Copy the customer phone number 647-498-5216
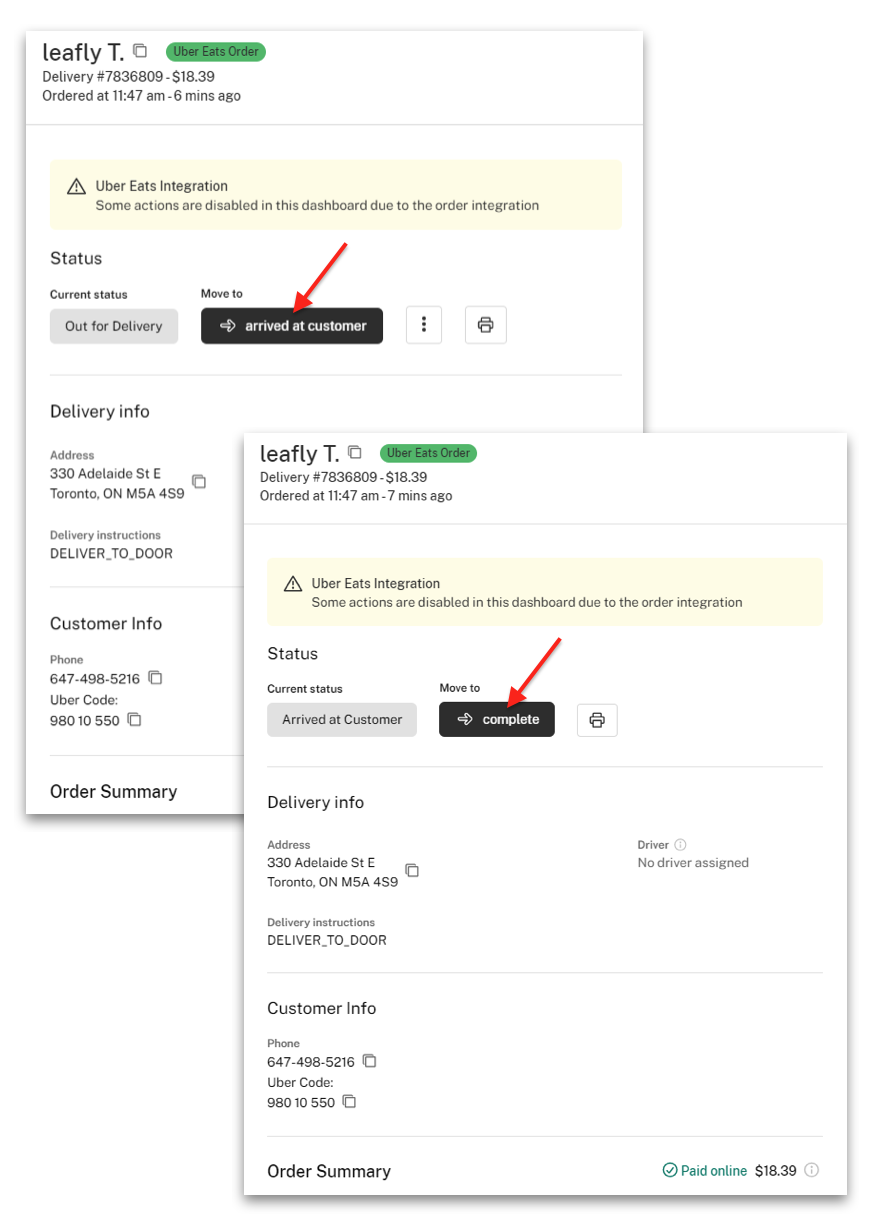This screenshot has height=1228, width=876. [x=370, y=1062]
